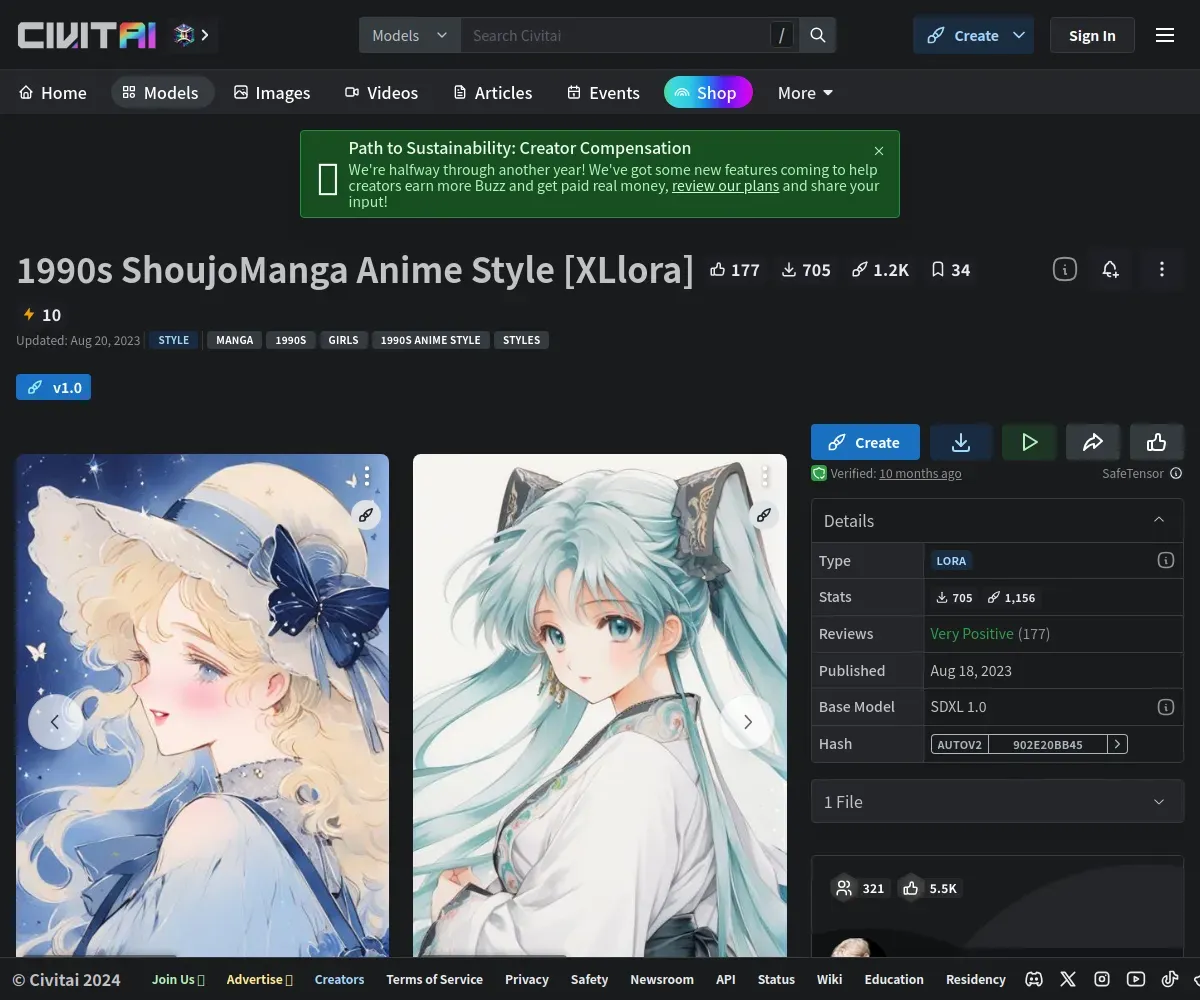The height and width of the screenshot is (1000, 1200).
Task: Select the 1990S tag
Action: click(x=291, y=340)
